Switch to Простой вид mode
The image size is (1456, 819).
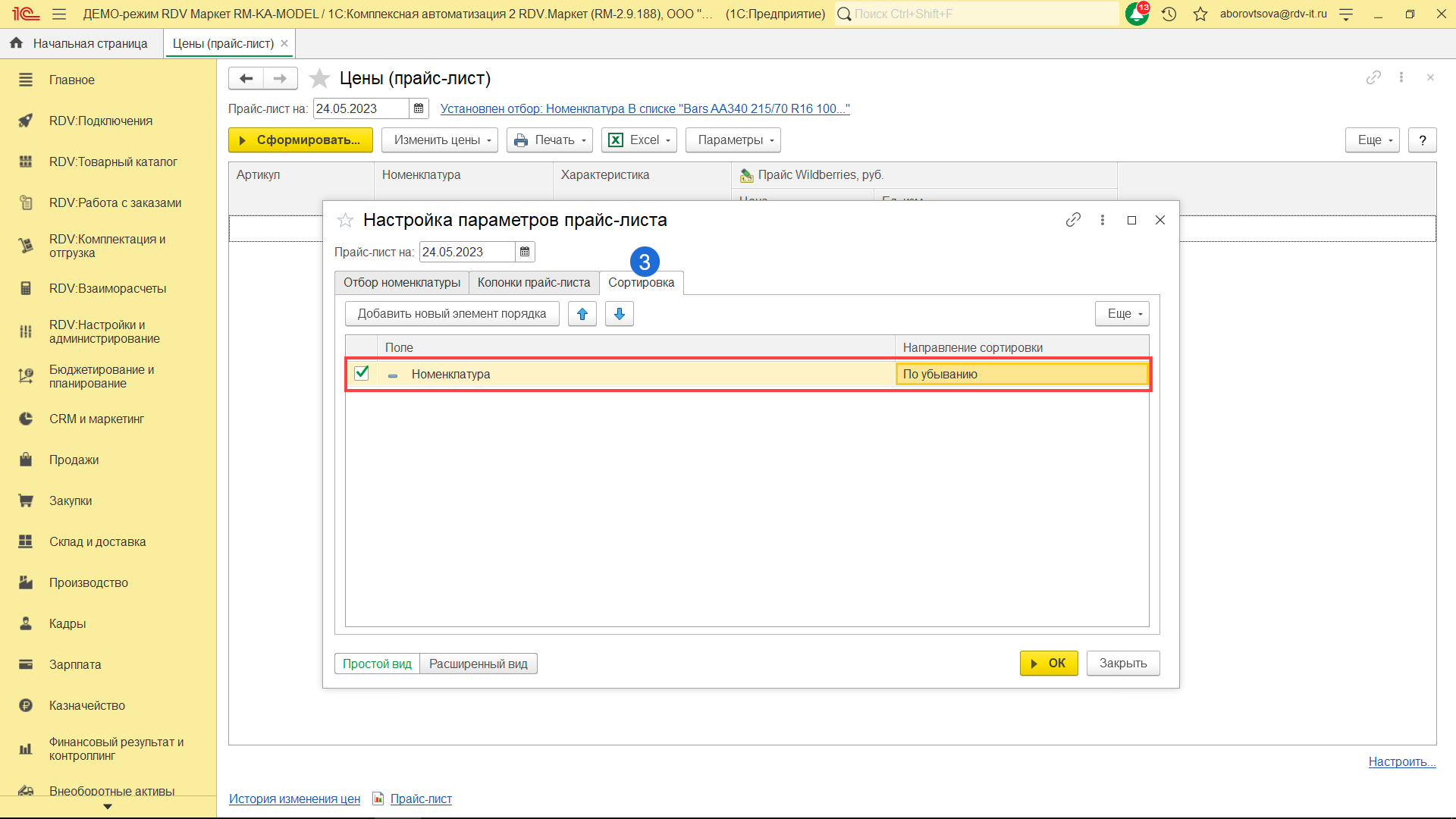click(377, 664)
